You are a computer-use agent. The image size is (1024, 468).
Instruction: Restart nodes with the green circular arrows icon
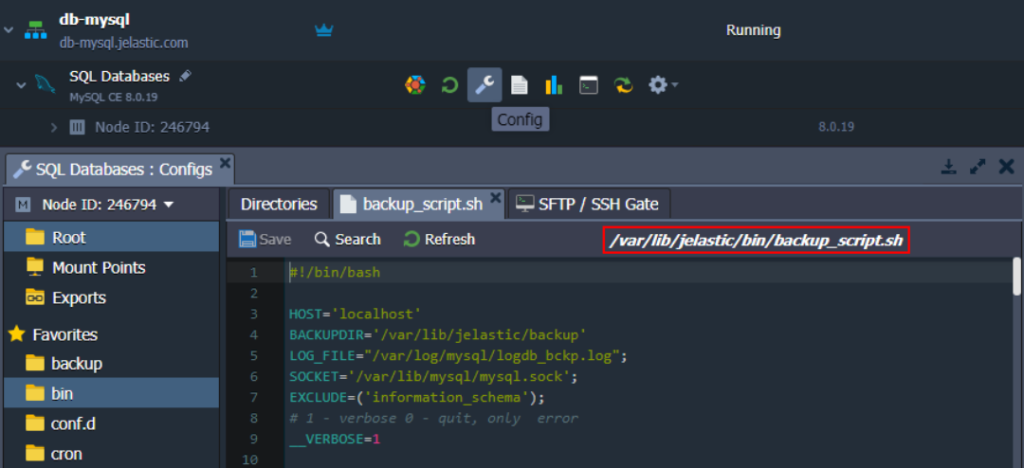coord(450,85)
